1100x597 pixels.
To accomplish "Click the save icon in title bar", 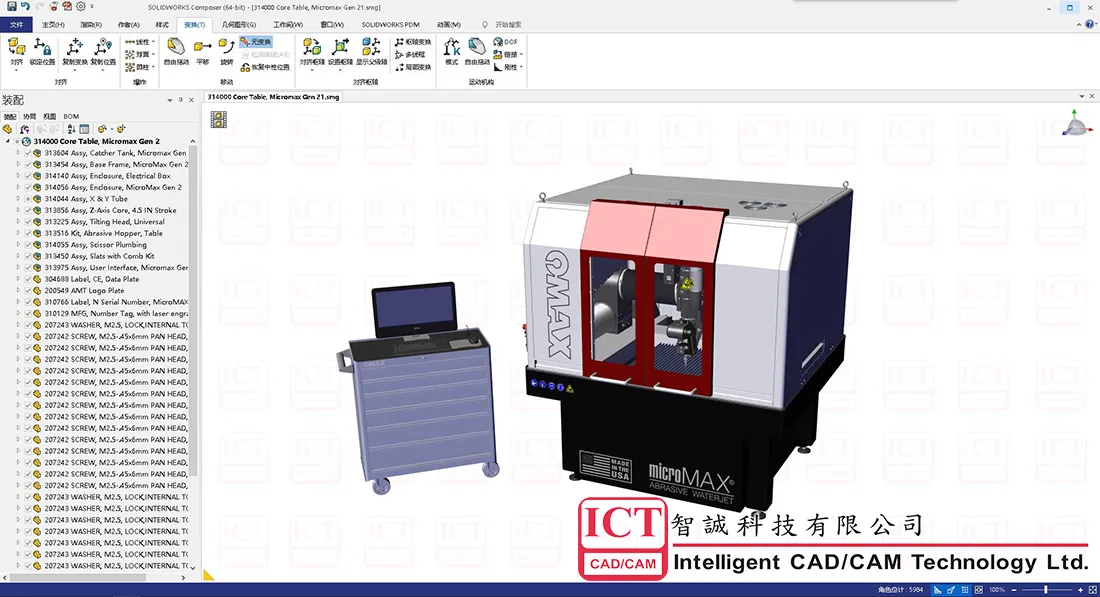I will (11, 6).
